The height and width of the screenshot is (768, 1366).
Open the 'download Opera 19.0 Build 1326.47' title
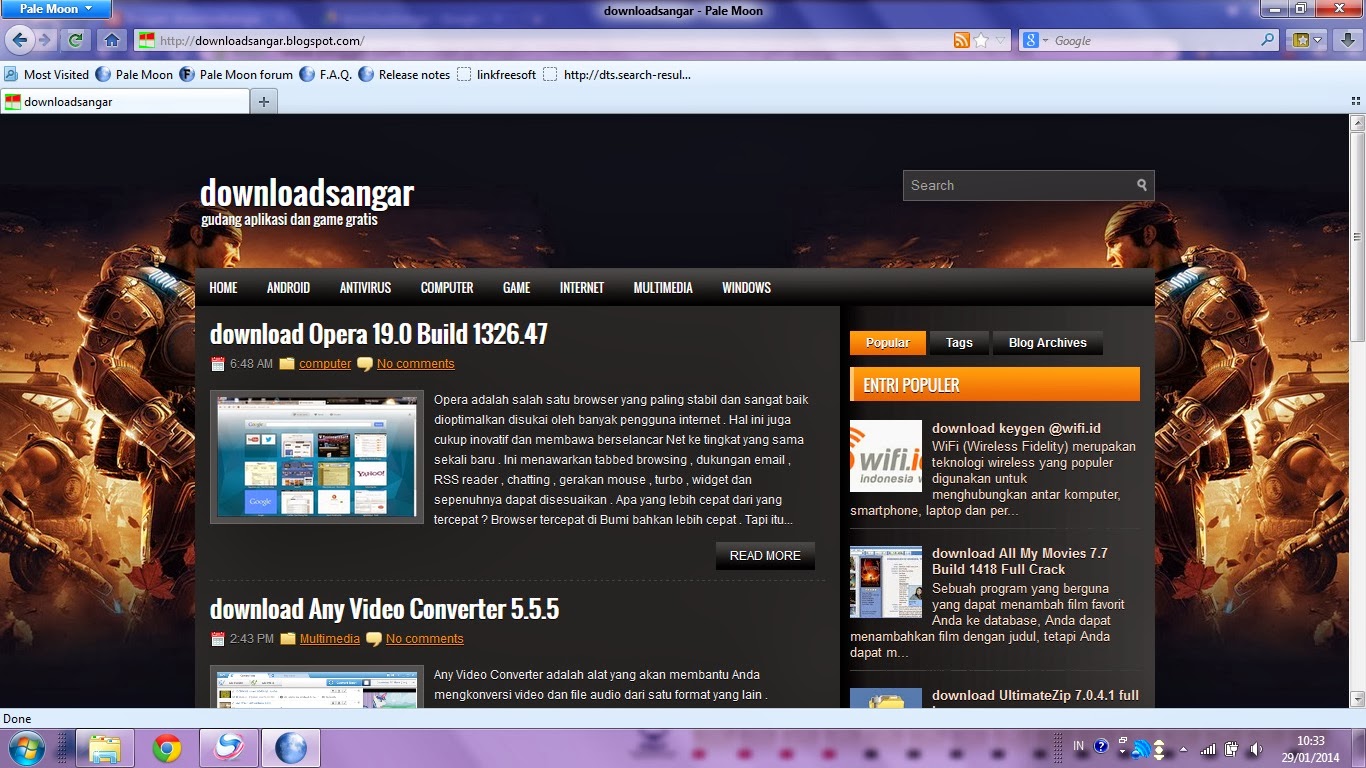pyautogui.click(x=379, y=334)
